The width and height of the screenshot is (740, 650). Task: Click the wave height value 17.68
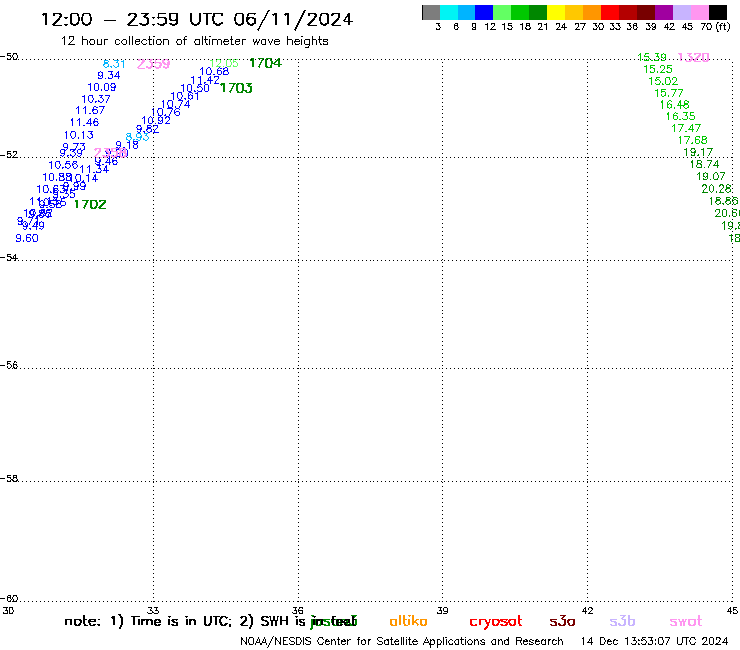(693, 140)
